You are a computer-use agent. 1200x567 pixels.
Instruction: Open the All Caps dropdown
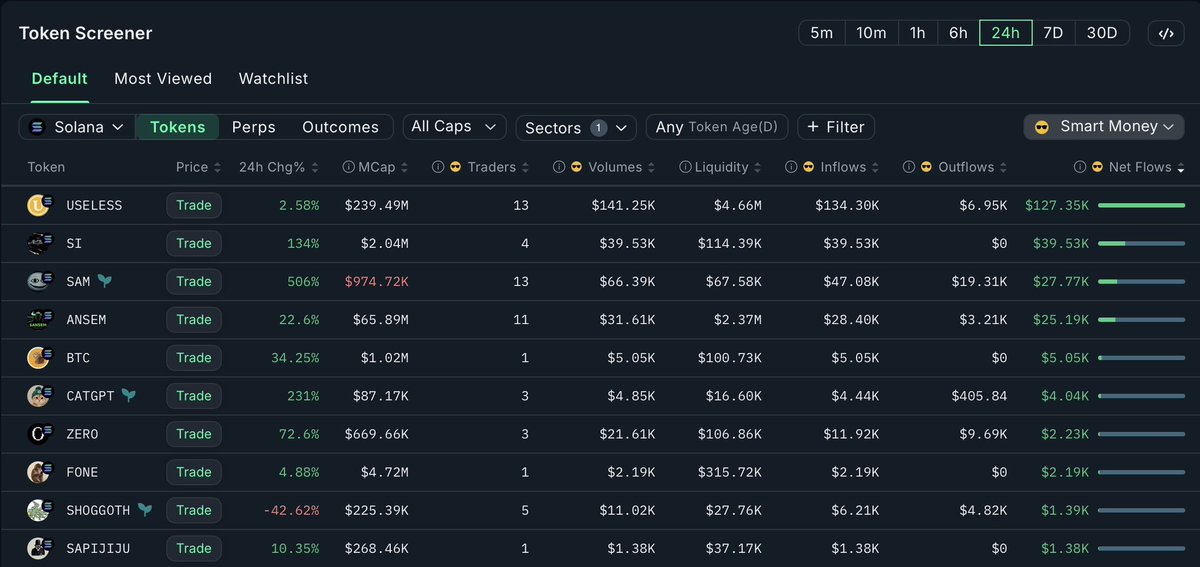pos(454,126)
